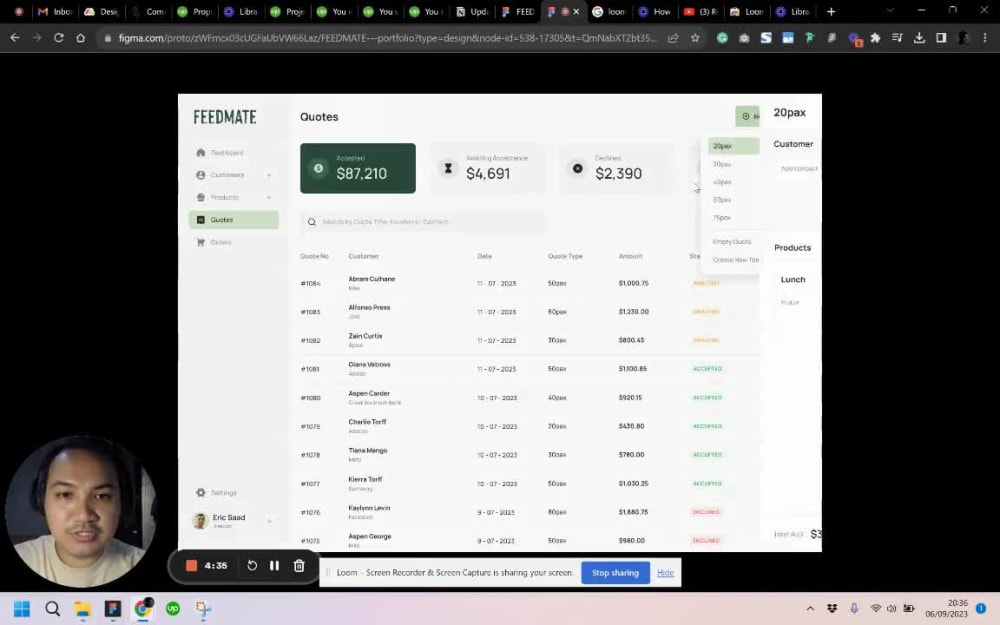Expand the Products dropdown chevron

[x=266, y=197]
